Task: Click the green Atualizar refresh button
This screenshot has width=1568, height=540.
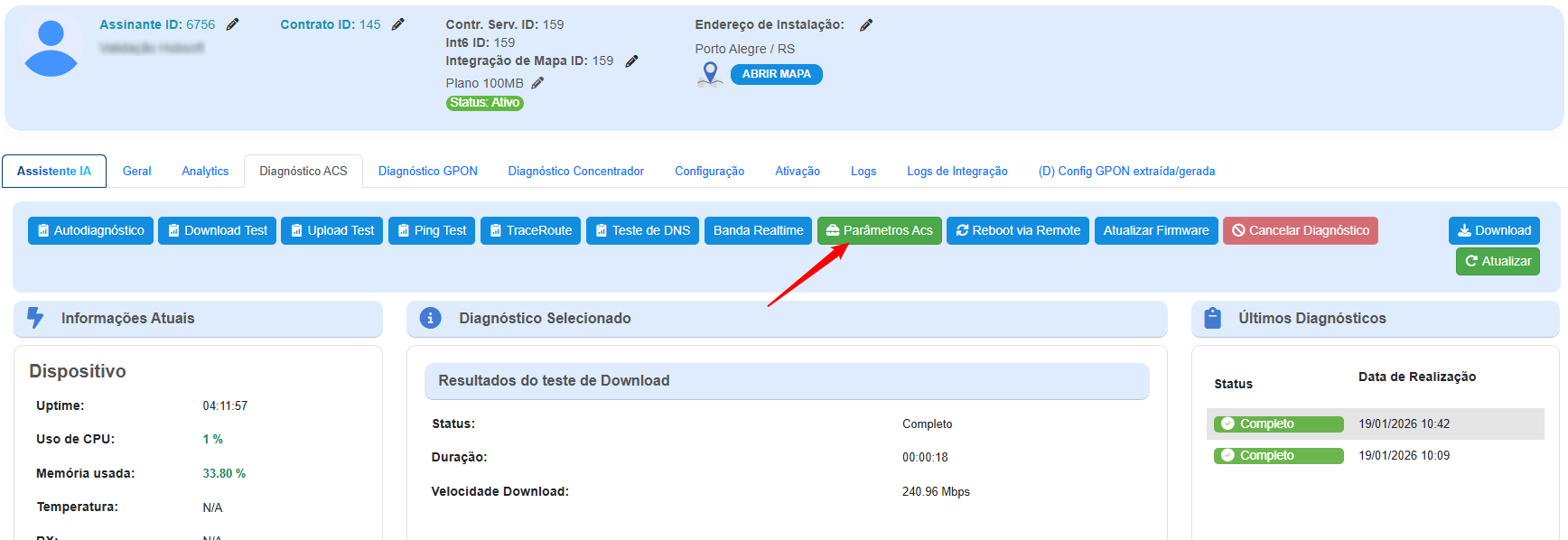Action: pos(1497,261)
